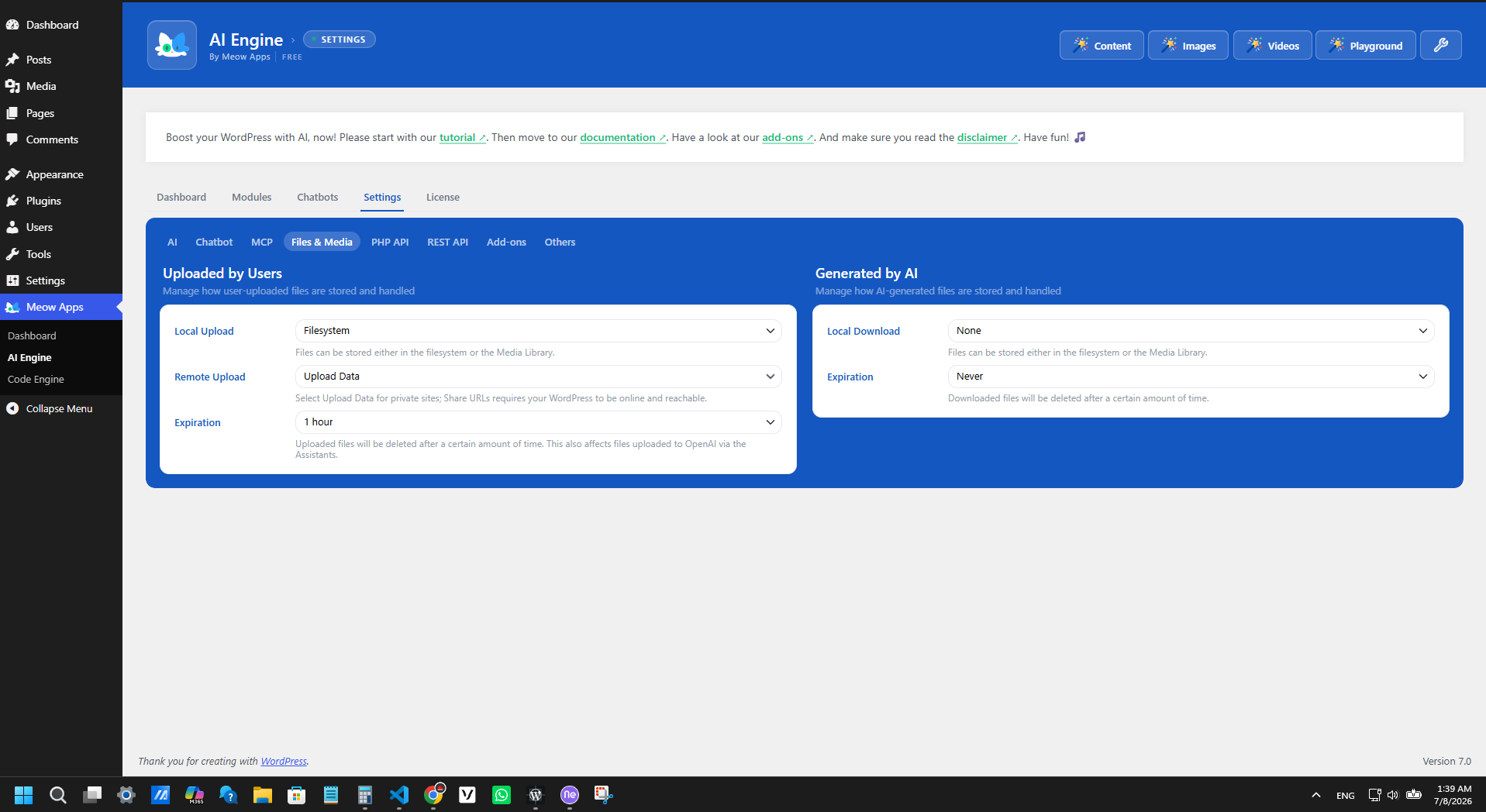1486x812 pixels.
Task: Open Calculator from the taskbar
Action: pos(365,795)
